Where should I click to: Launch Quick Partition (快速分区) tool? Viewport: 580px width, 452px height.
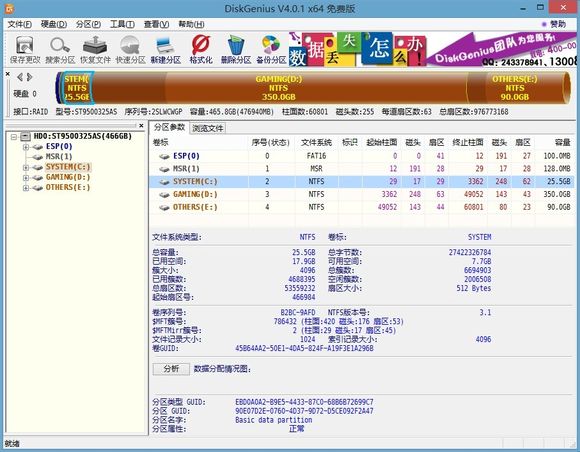pyautogui.click(x=130, y=50)
